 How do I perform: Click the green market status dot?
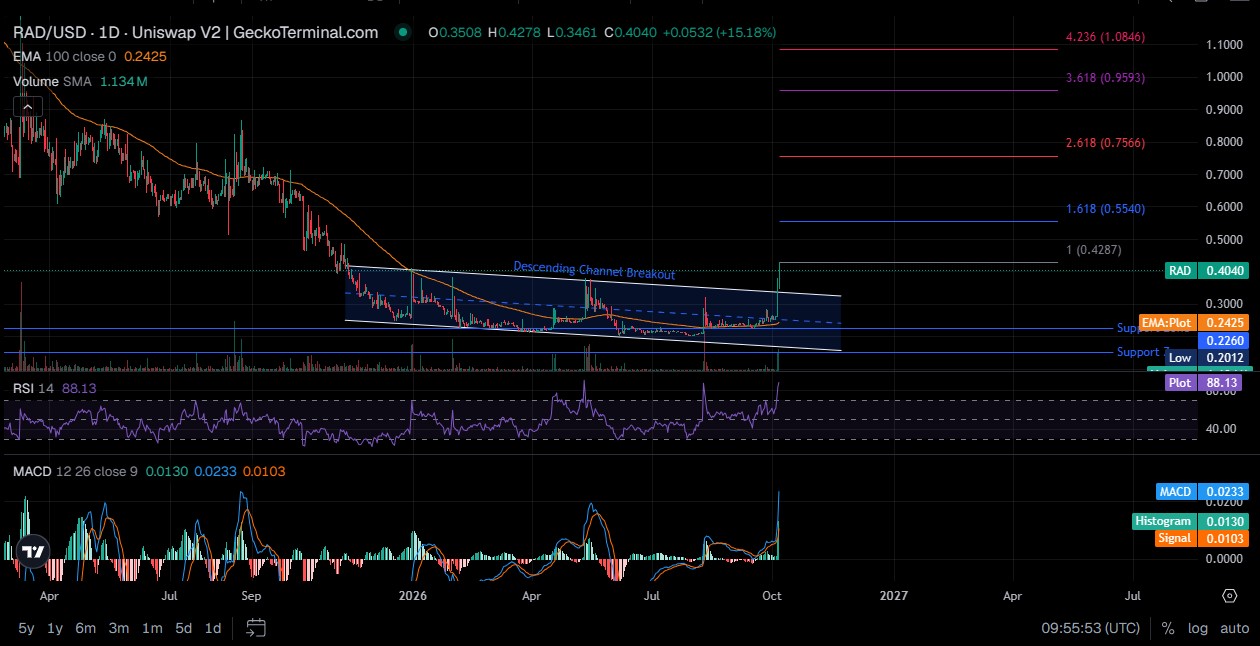(402, 32)
